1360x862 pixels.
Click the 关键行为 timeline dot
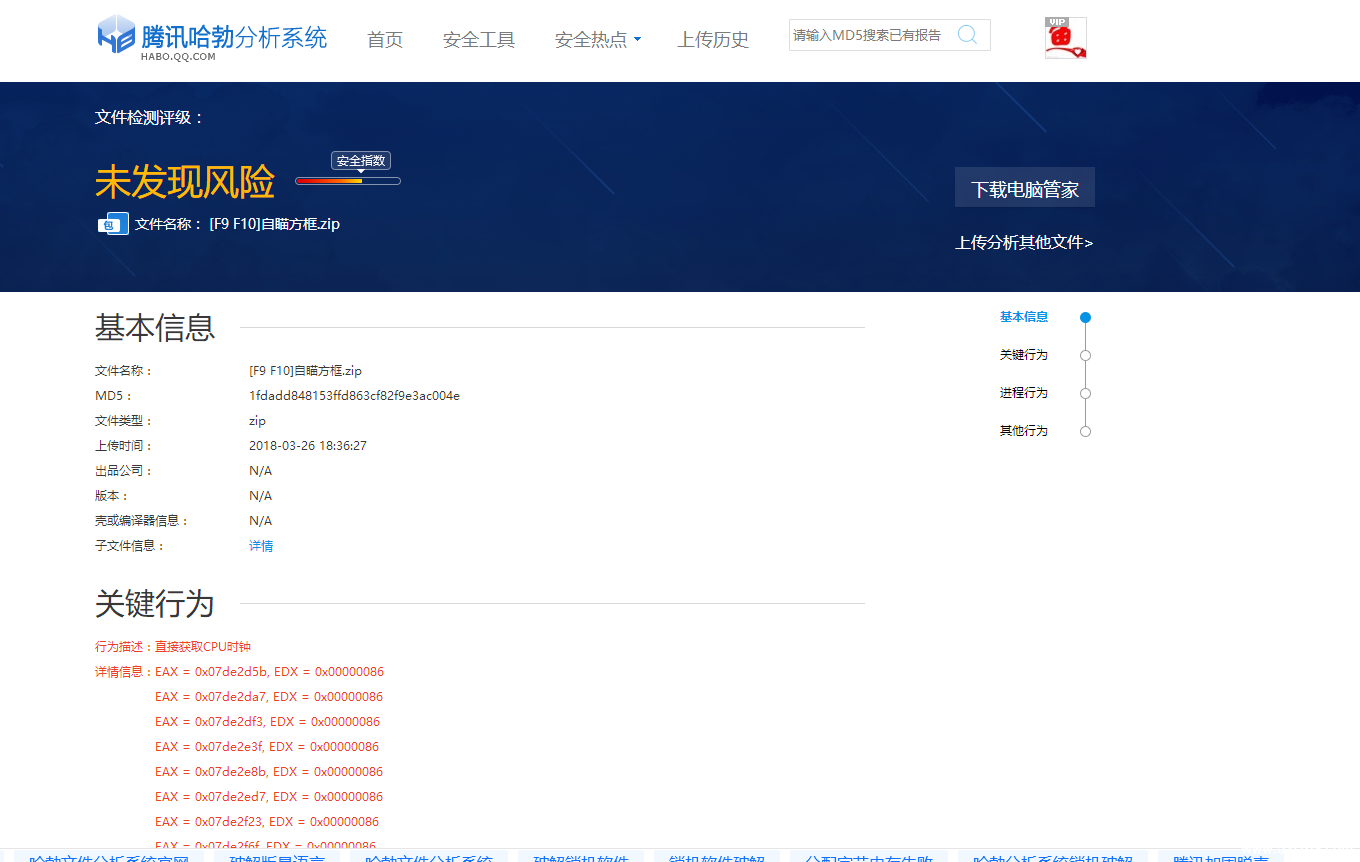point(1086,356)
